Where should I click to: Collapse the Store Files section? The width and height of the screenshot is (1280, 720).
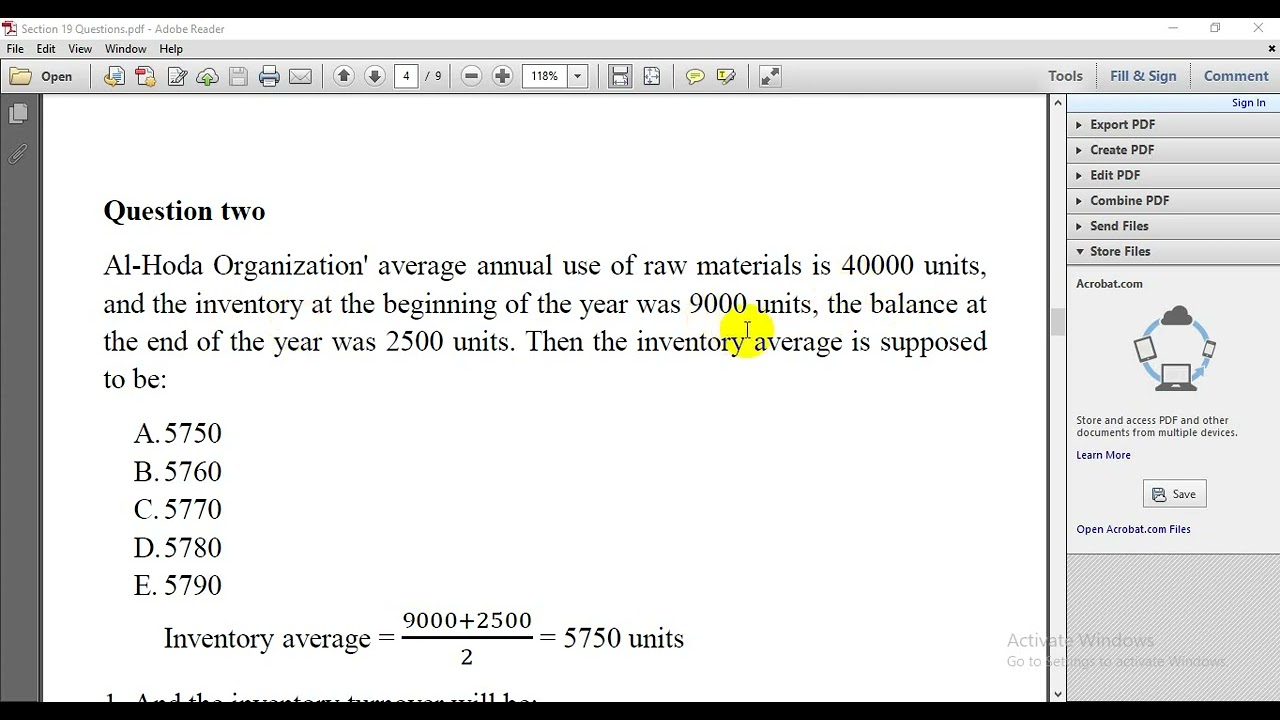tap(1173, 252)
